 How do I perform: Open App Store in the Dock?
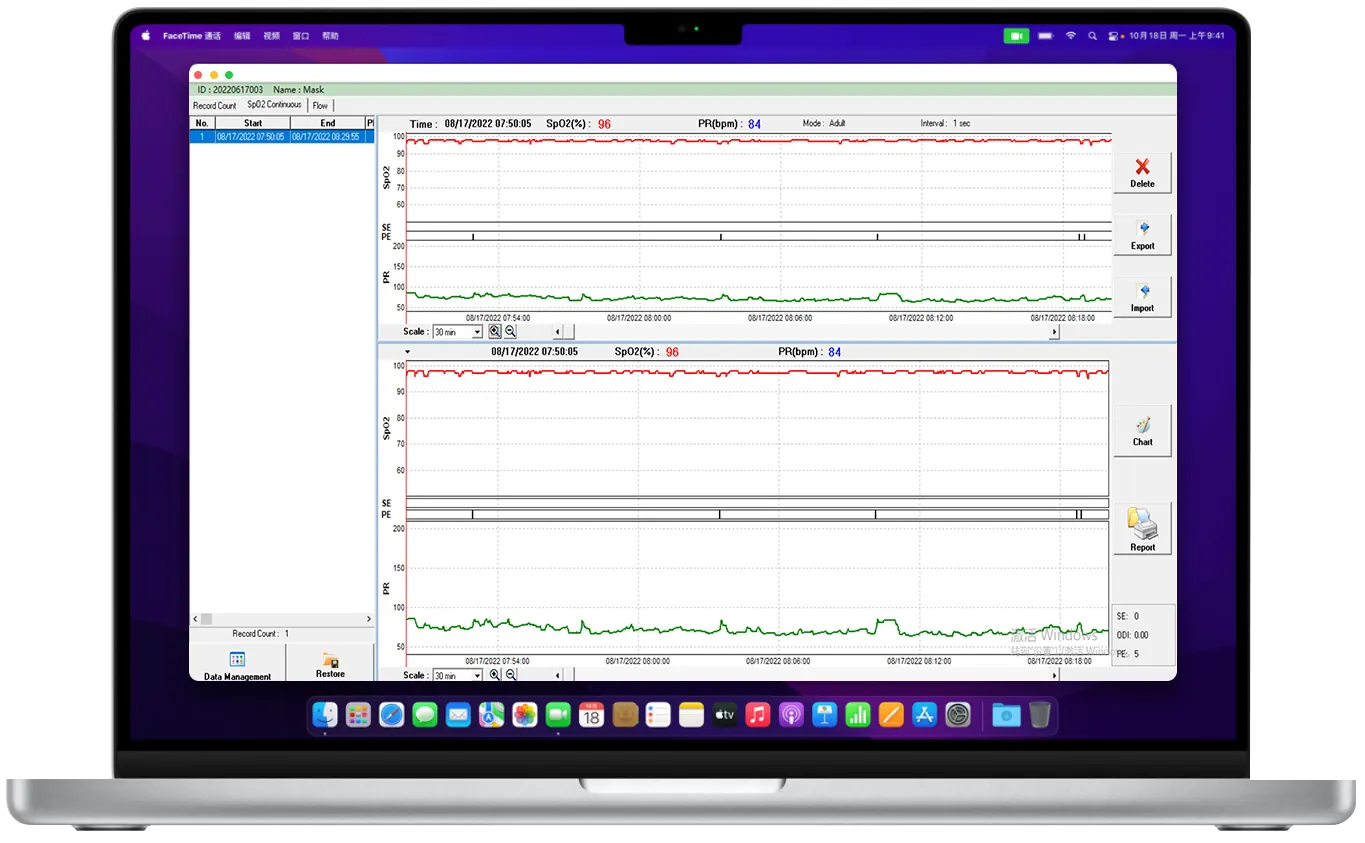[924, 715]
